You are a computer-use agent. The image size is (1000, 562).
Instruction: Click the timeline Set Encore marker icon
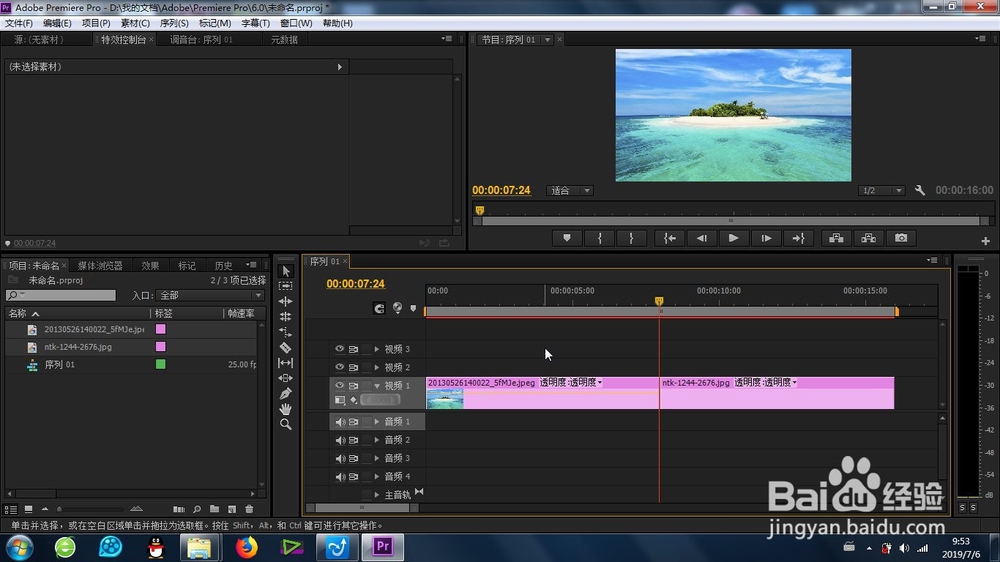point(397,308)
